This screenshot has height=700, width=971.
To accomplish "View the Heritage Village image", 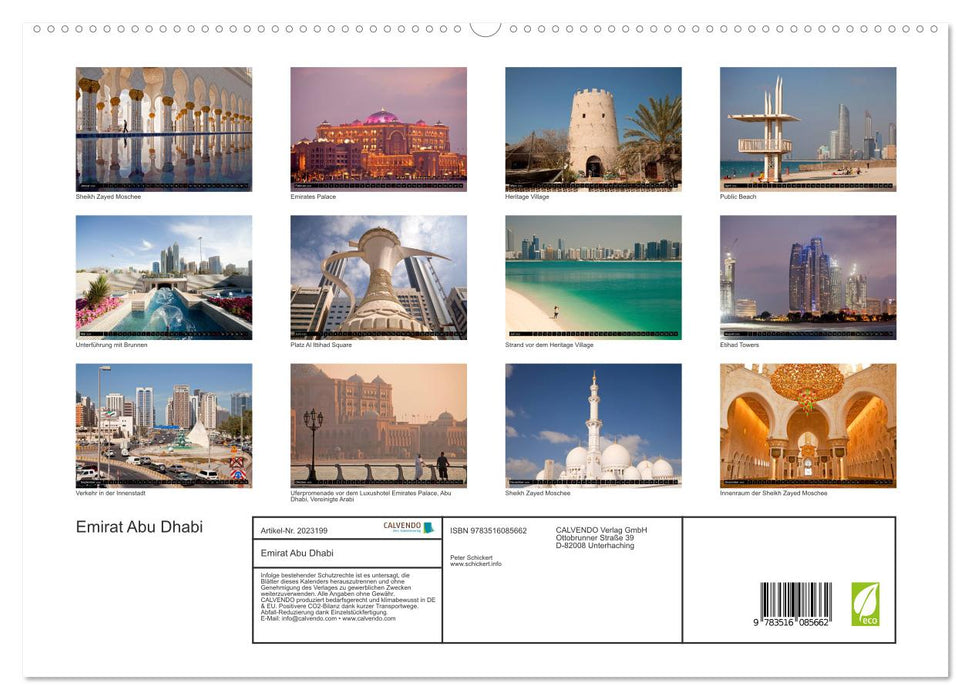I will point(593,128).
